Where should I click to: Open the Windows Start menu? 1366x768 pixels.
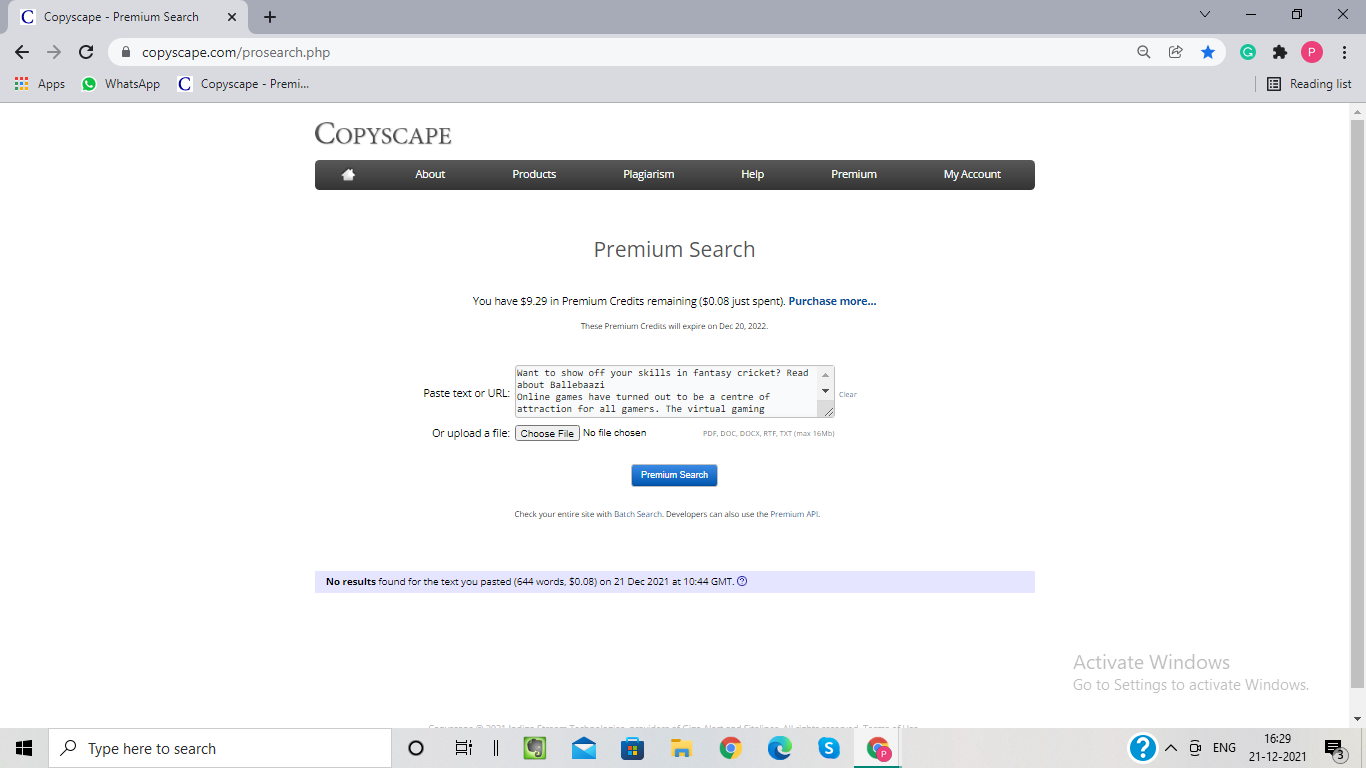(24, 748)
